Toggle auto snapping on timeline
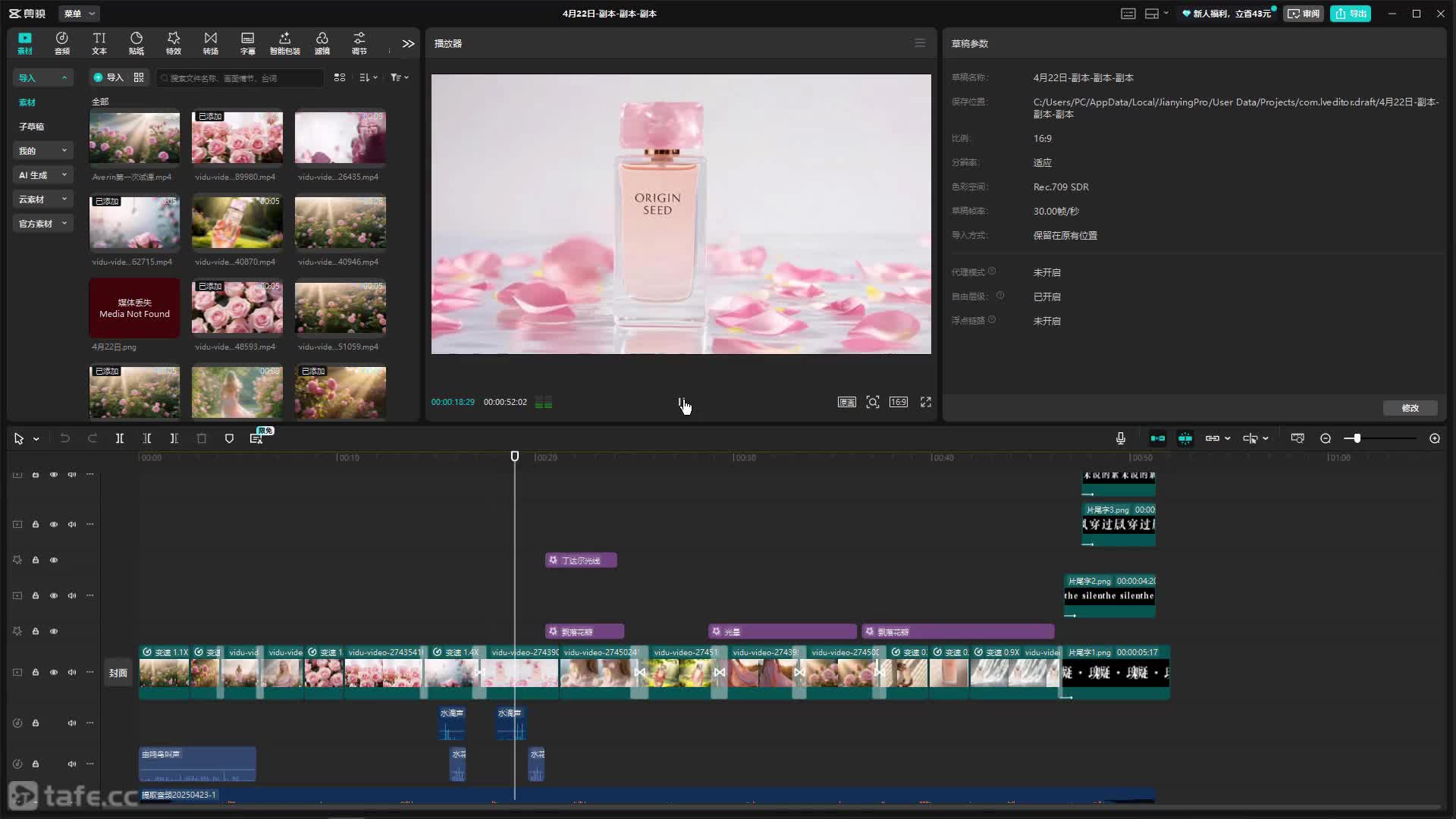The width and height of the screenshot is (1456, 819). [1185, 438]
